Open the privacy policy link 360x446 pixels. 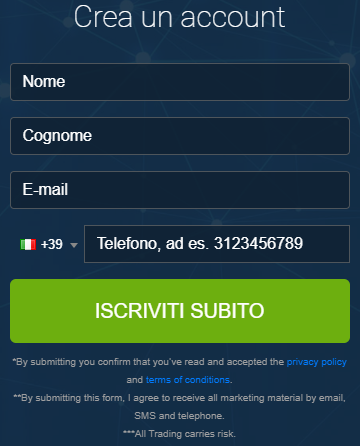click(x=317, y=362)
